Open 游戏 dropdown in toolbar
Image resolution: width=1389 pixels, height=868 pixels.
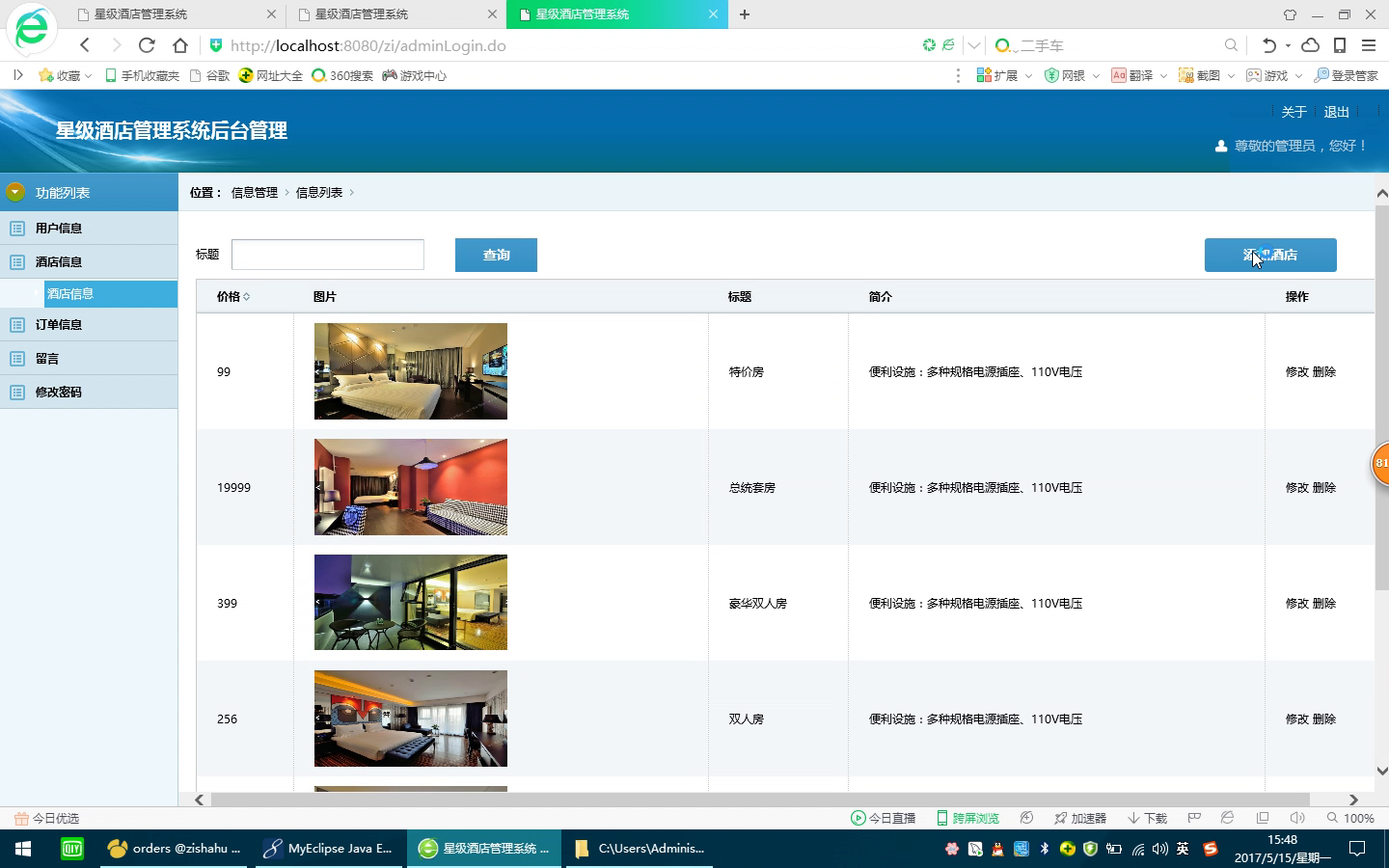1274,75
